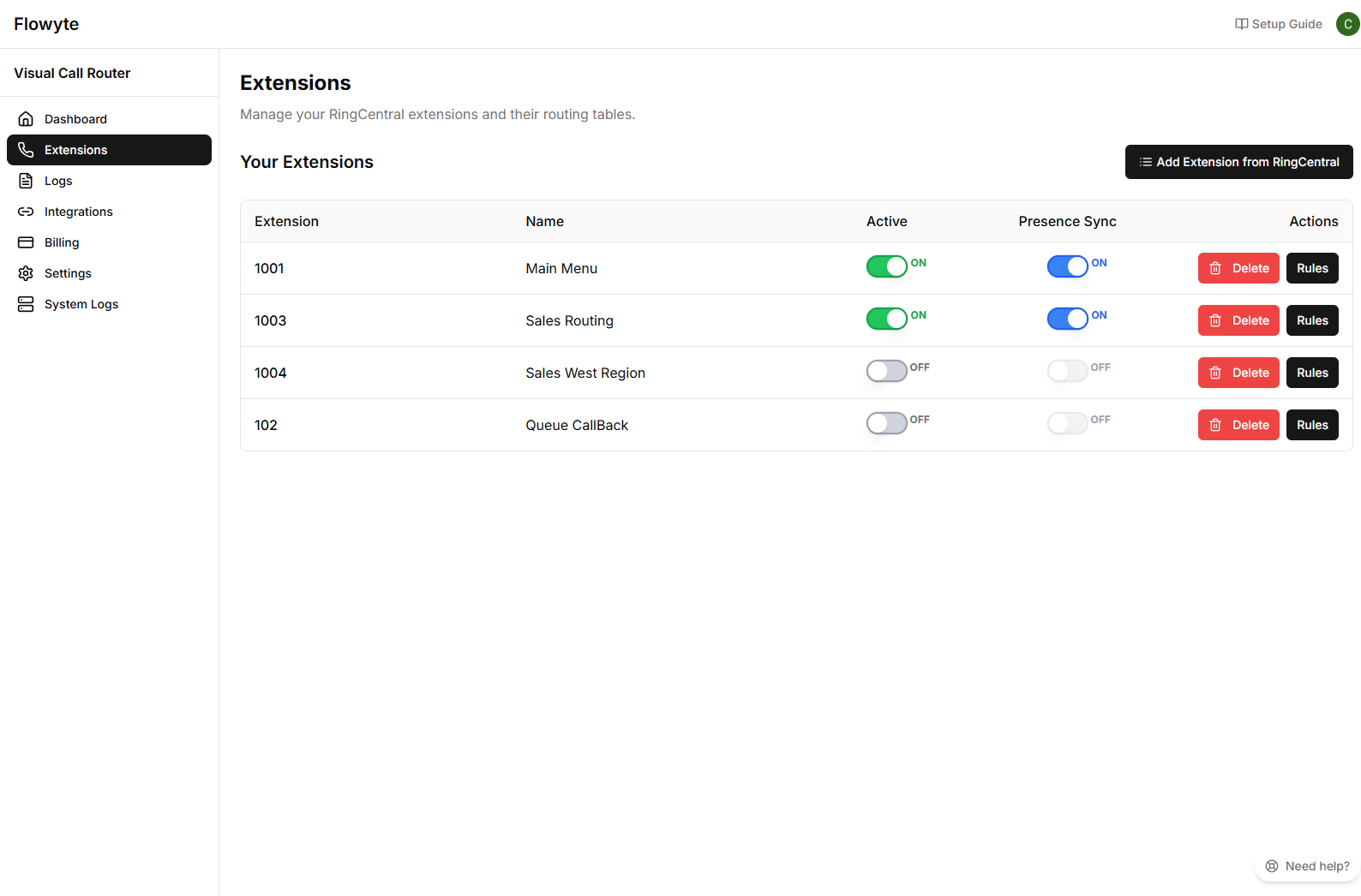Click the Settings gear icon
The height and width of the screenshot is (896, 1361).
pyautogui.click(x=26, y=273)
